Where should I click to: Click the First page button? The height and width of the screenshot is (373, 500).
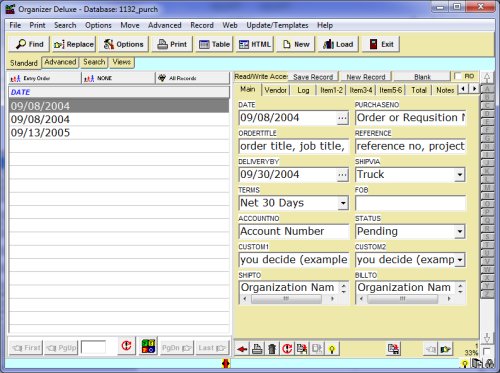pyautogui.click(x=26, y=348)
